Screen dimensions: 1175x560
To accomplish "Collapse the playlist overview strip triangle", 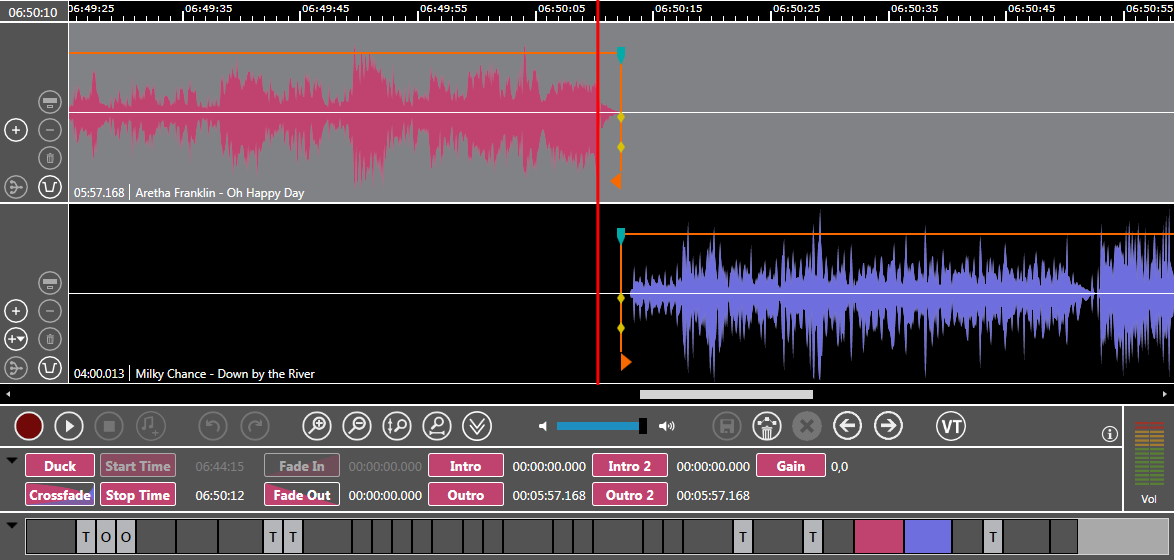I will (12, 525).
